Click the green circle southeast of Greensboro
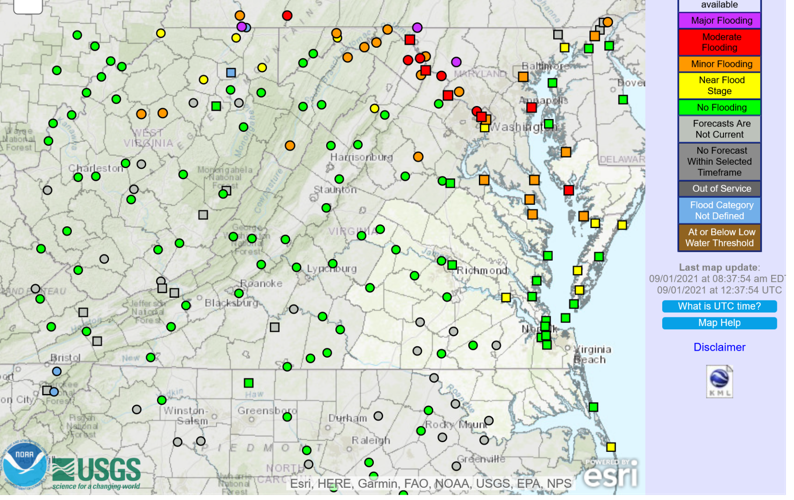The height and width of the screenshot is (500, 794). coord(287,417)
